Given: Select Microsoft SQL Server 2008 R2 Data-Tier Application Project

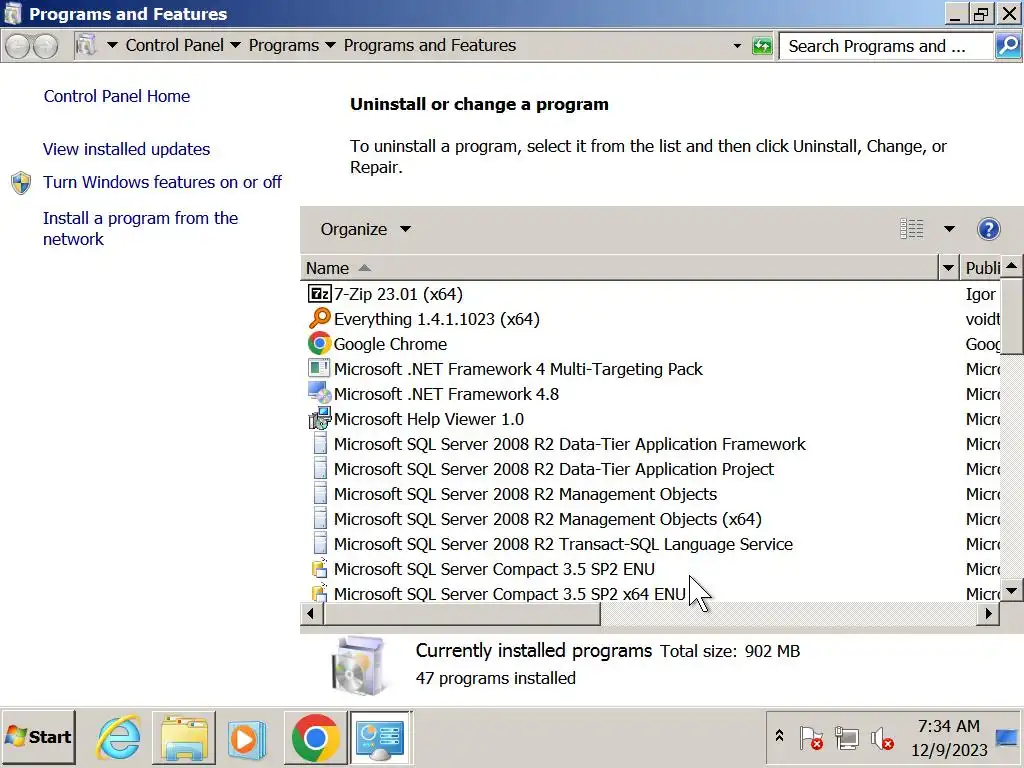Looking at the screenshot, I should (553, 469).
